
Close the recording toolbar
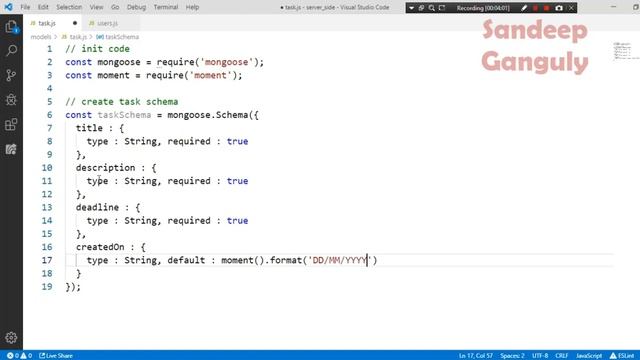(571, 8)
